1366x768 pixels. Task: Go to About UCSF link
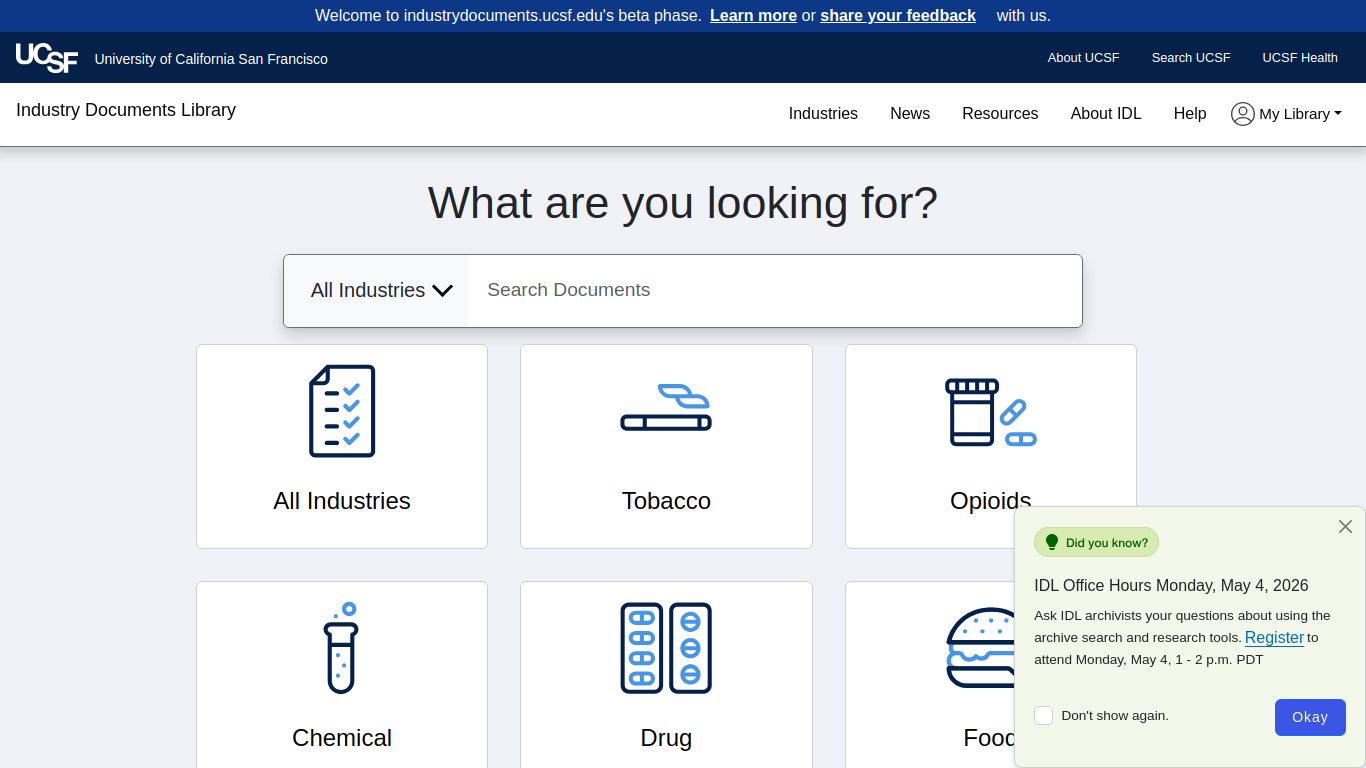coord(1084,58)
